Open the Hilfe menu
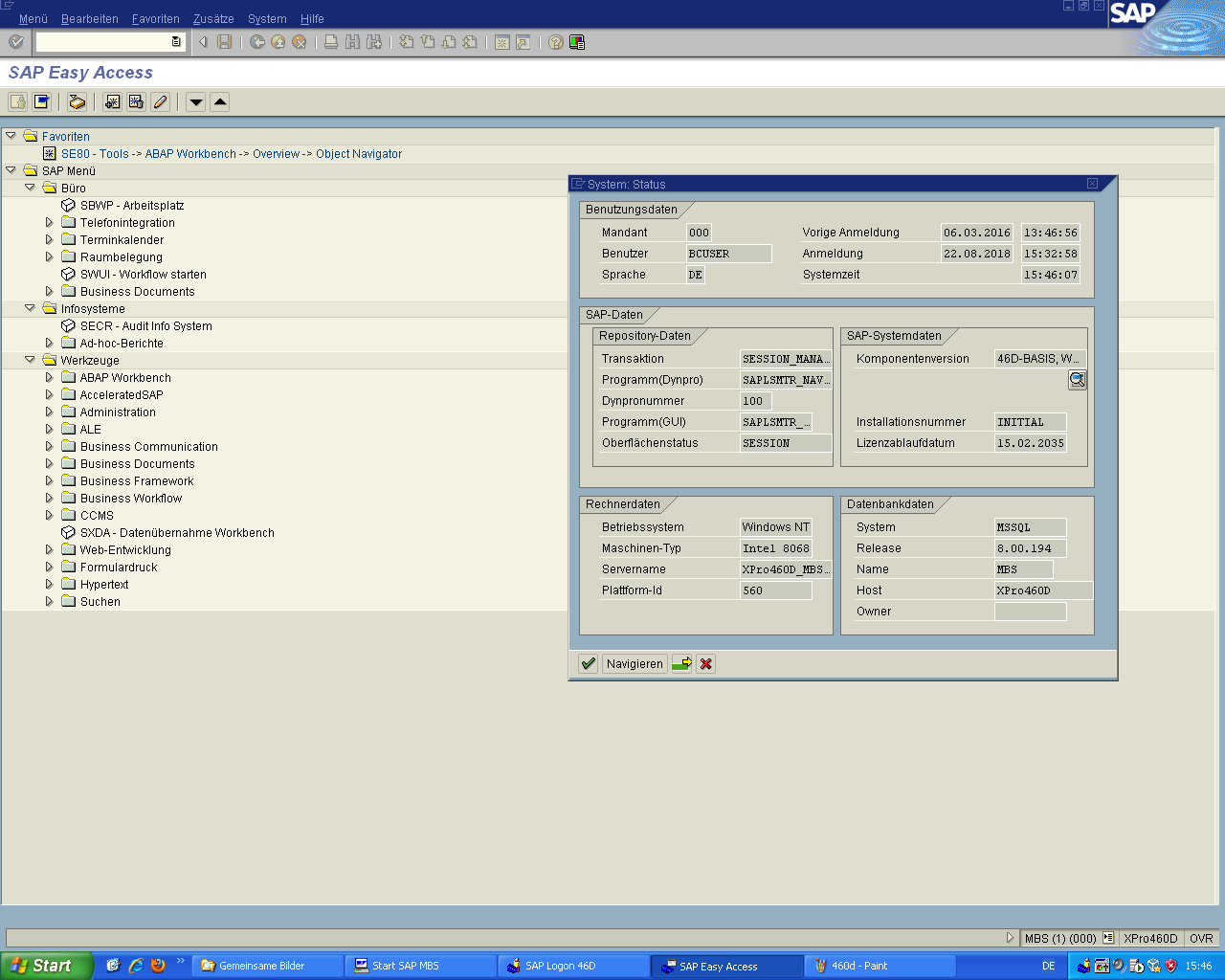1225x980 pixels. (x=312, y=19)
